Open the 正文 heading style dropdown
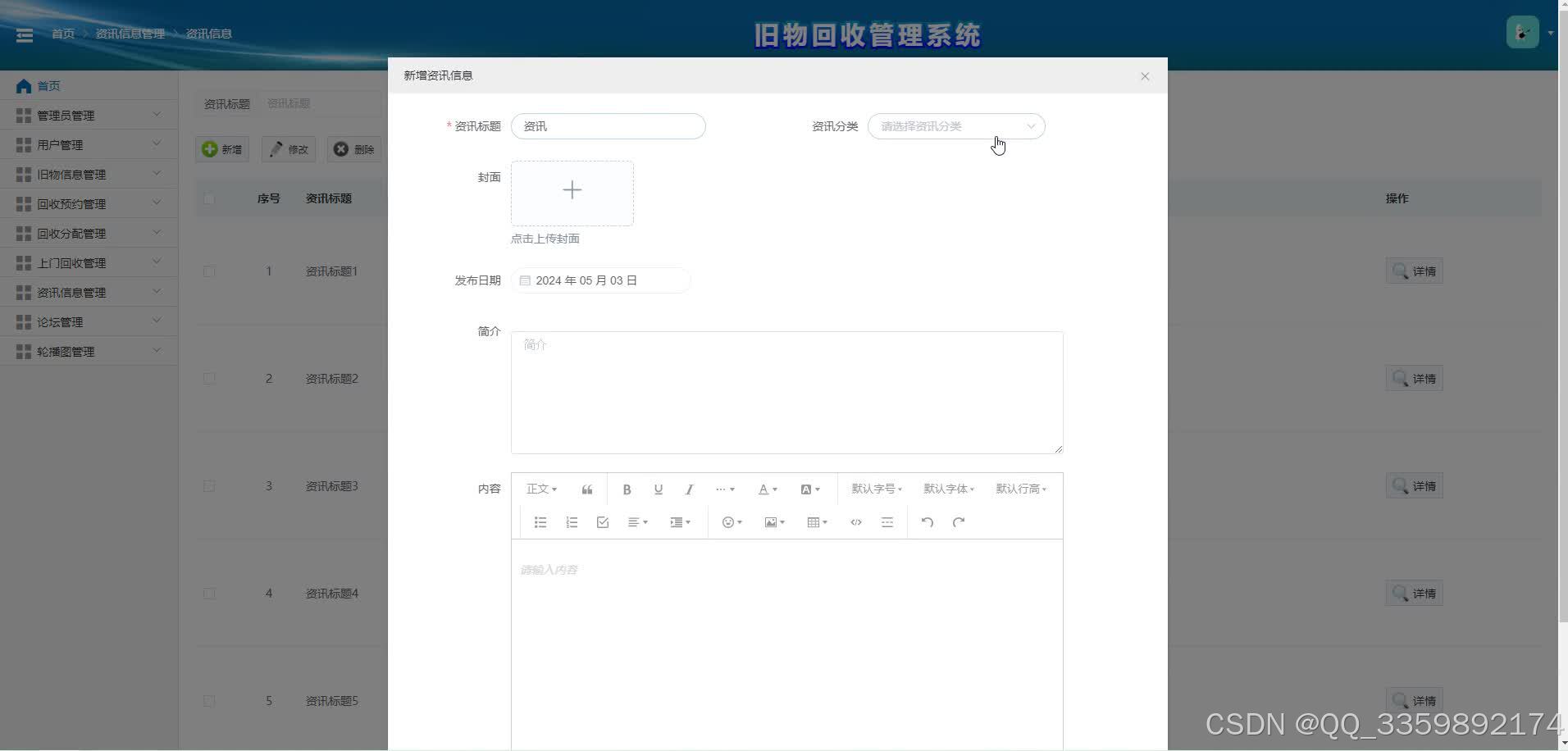1568x751 pixels. (x=542, y=489)
